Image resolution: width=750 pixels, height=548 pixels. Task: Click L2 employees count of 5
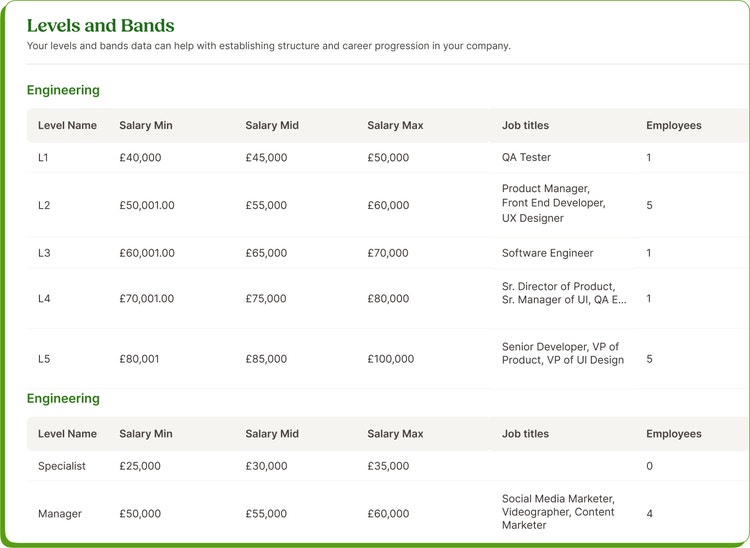649,205
